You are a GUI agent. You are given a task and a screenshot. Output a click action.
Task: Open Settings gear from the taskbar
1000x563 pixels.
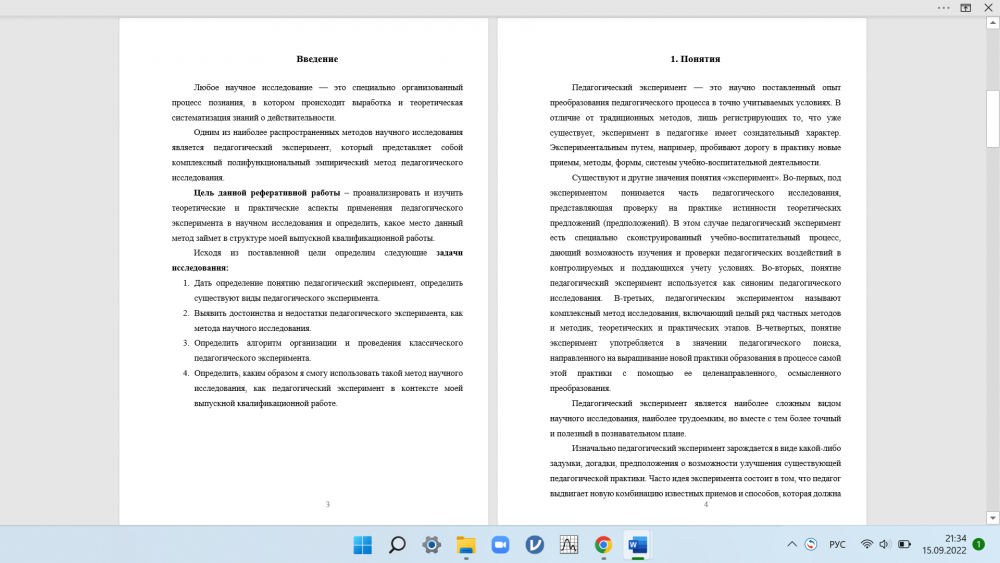(x=431, y=544)
